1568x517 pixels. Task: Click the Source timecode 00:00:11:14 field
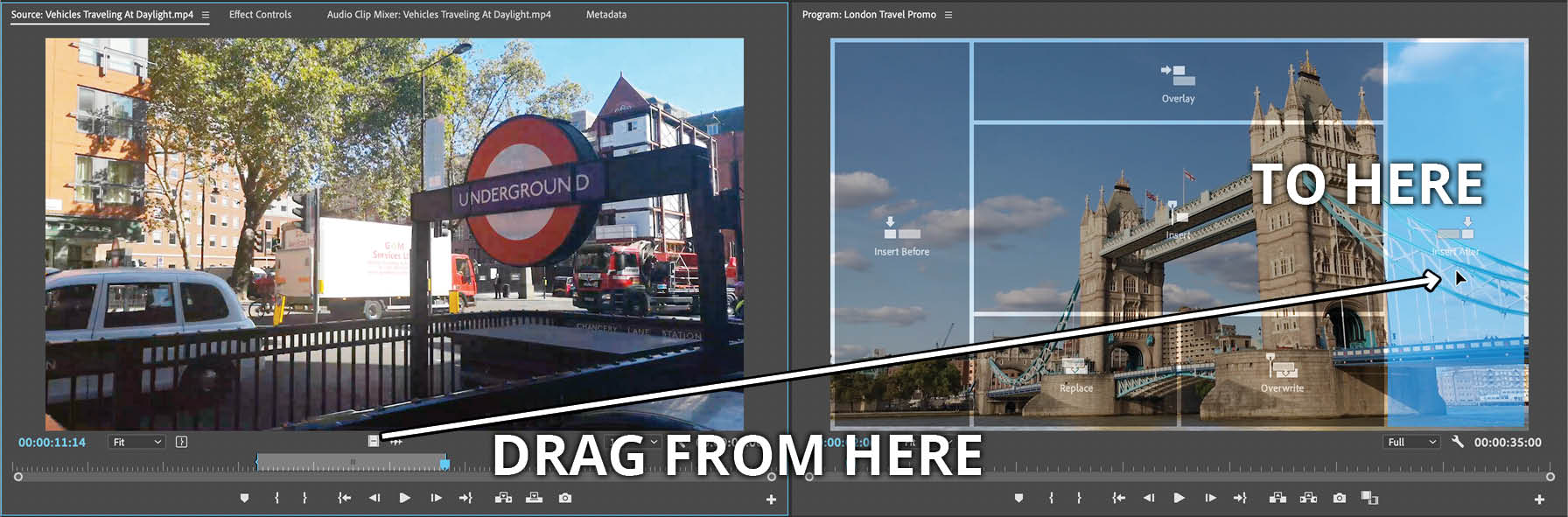pos(52,442)
